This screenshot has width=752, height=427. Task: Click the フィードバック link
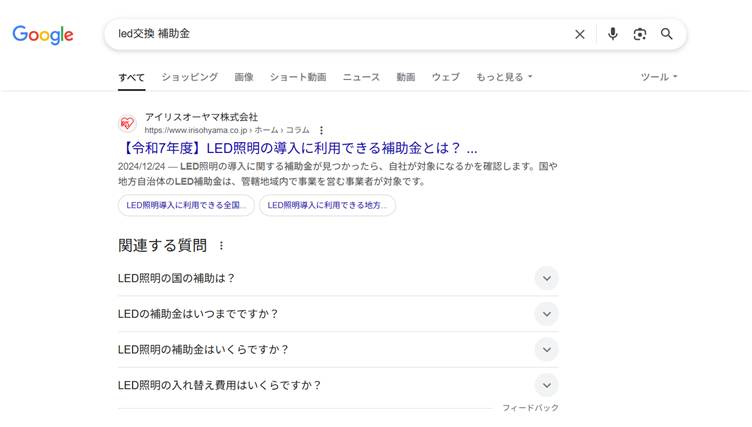530,408
